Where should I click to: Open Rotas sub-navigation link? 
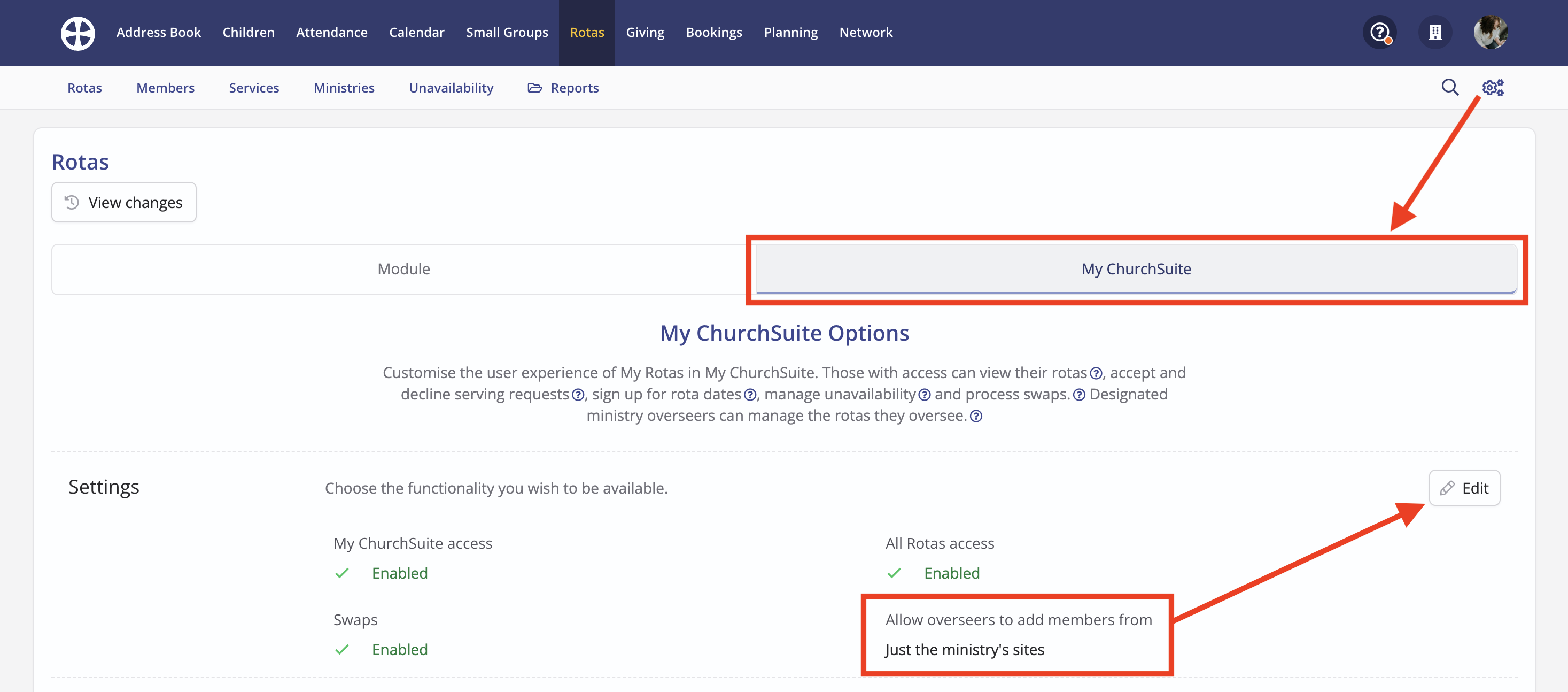84,88
